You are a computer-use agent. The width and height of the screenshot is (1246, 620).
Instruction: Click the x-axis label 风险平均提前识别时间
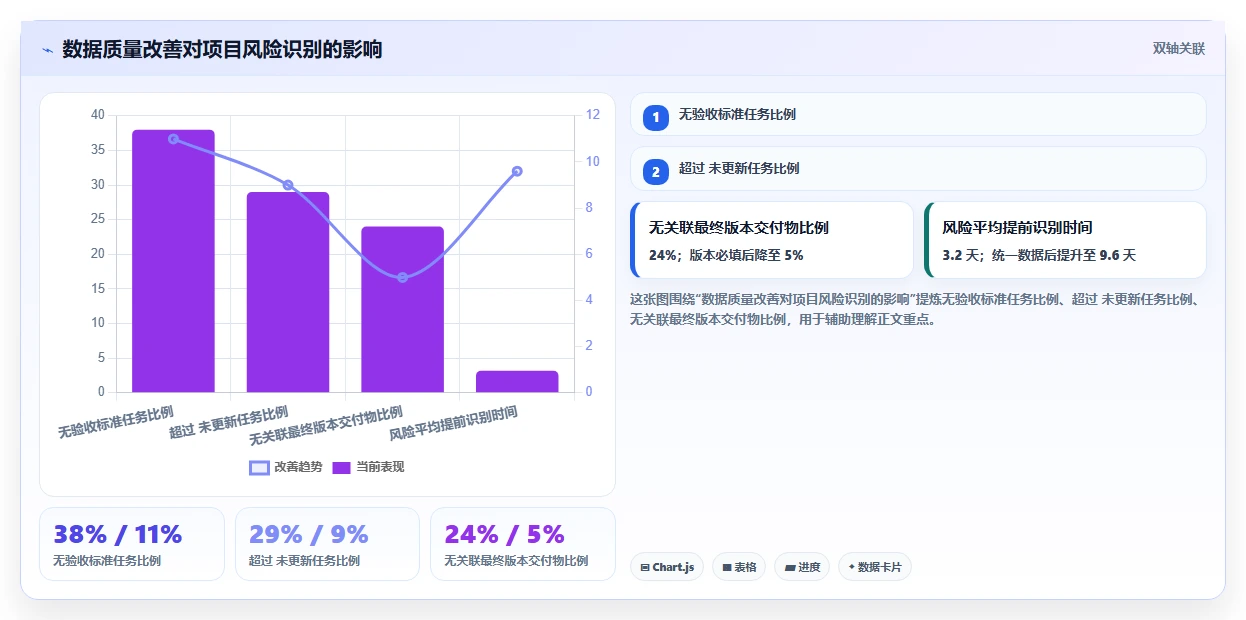coord(454,424)
